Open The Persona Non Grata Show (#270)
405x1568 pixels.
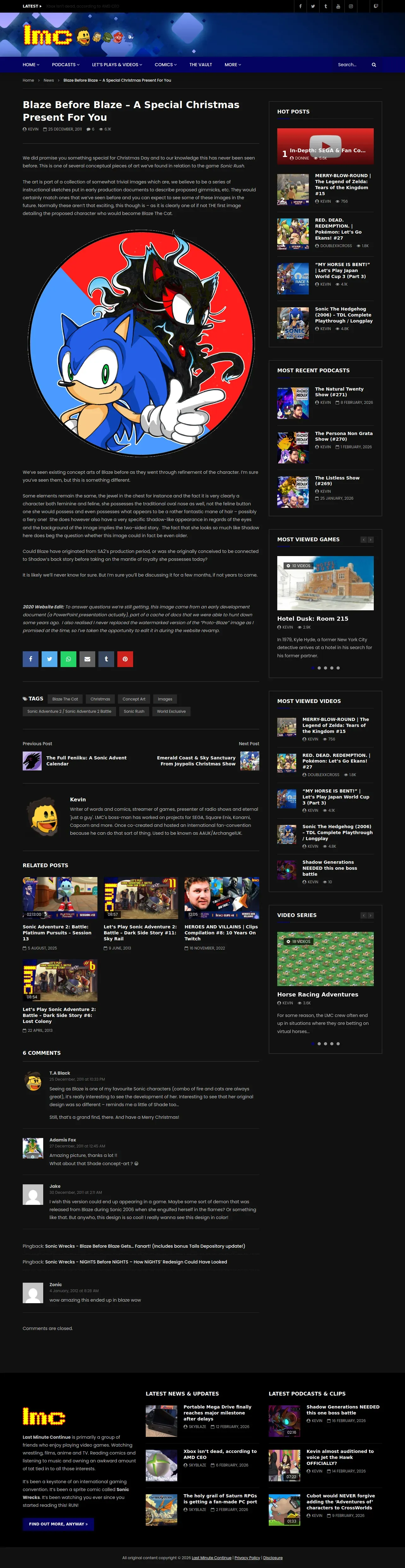click(343, 436)
